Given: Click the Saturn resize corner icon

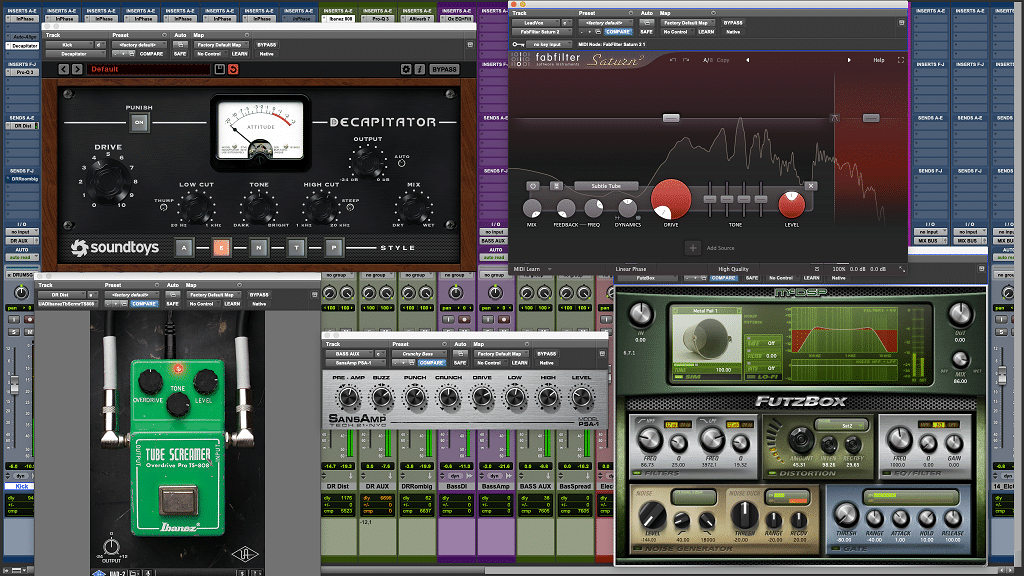Looking at the screenshot, I should click(x=902, y=269).
